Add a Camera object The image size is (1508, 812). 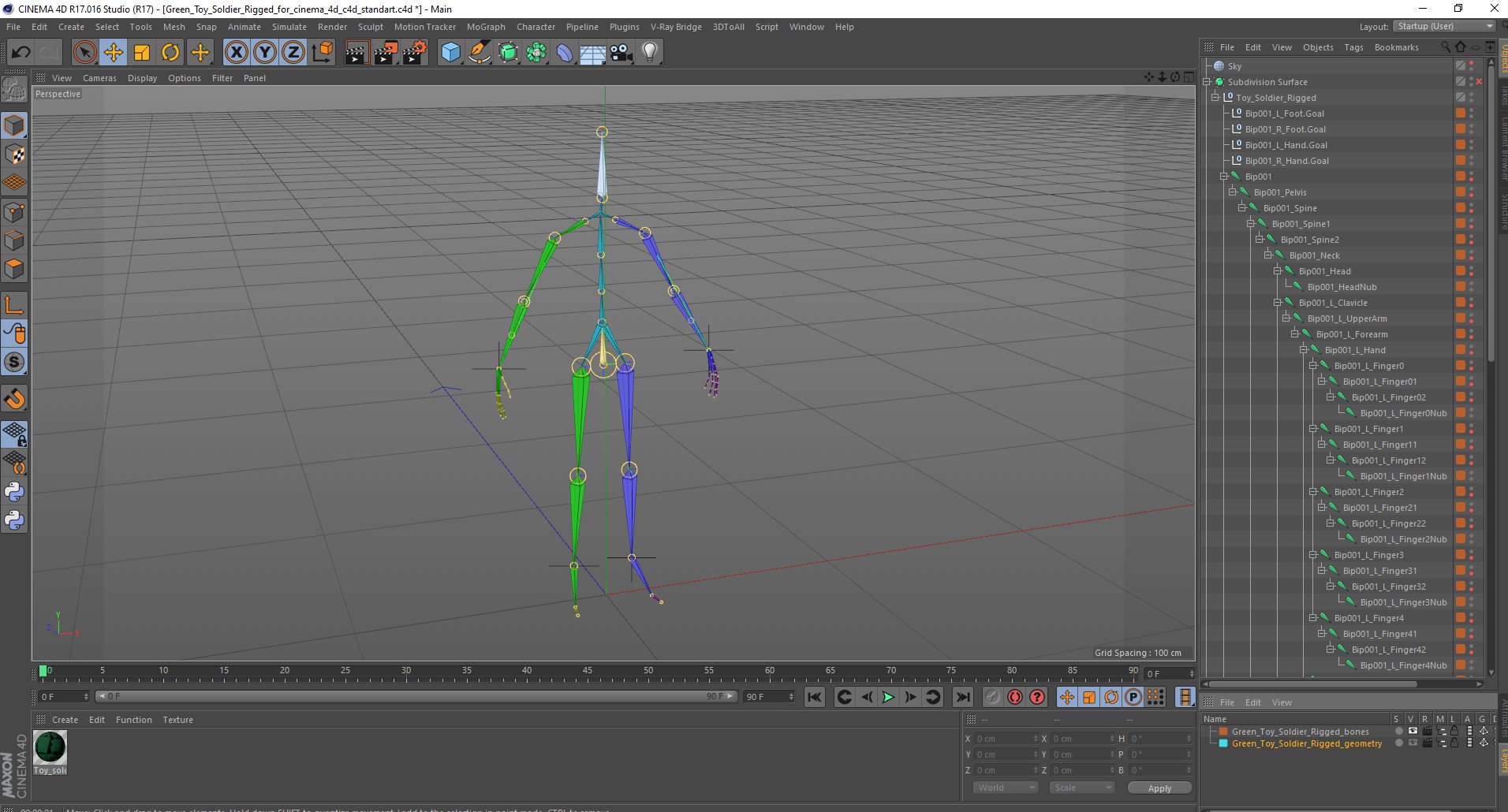[x=621, y=53]
